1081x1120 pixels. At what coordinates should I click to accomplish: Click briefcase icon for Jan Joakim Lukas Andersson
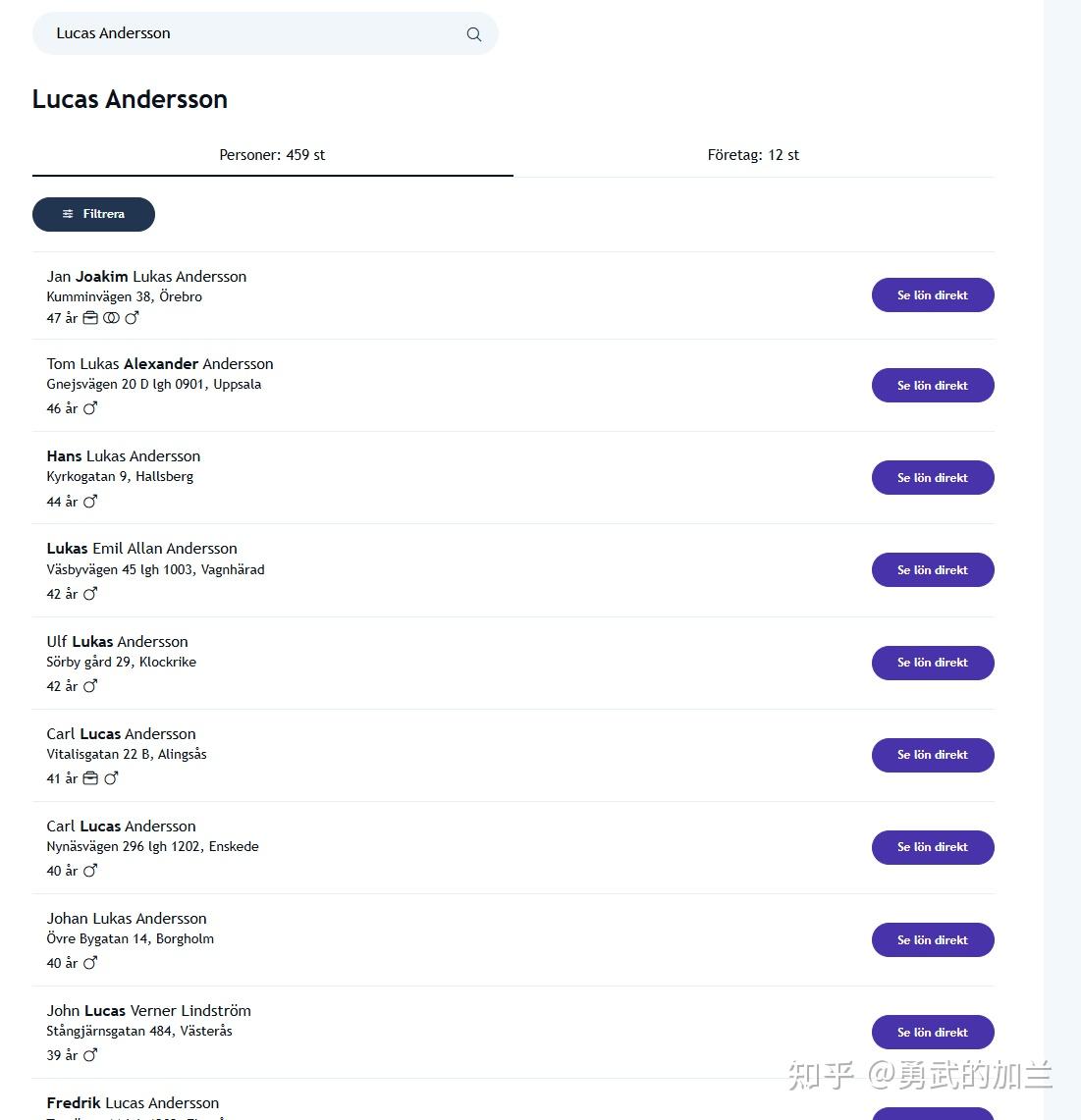tap(90, 318)
